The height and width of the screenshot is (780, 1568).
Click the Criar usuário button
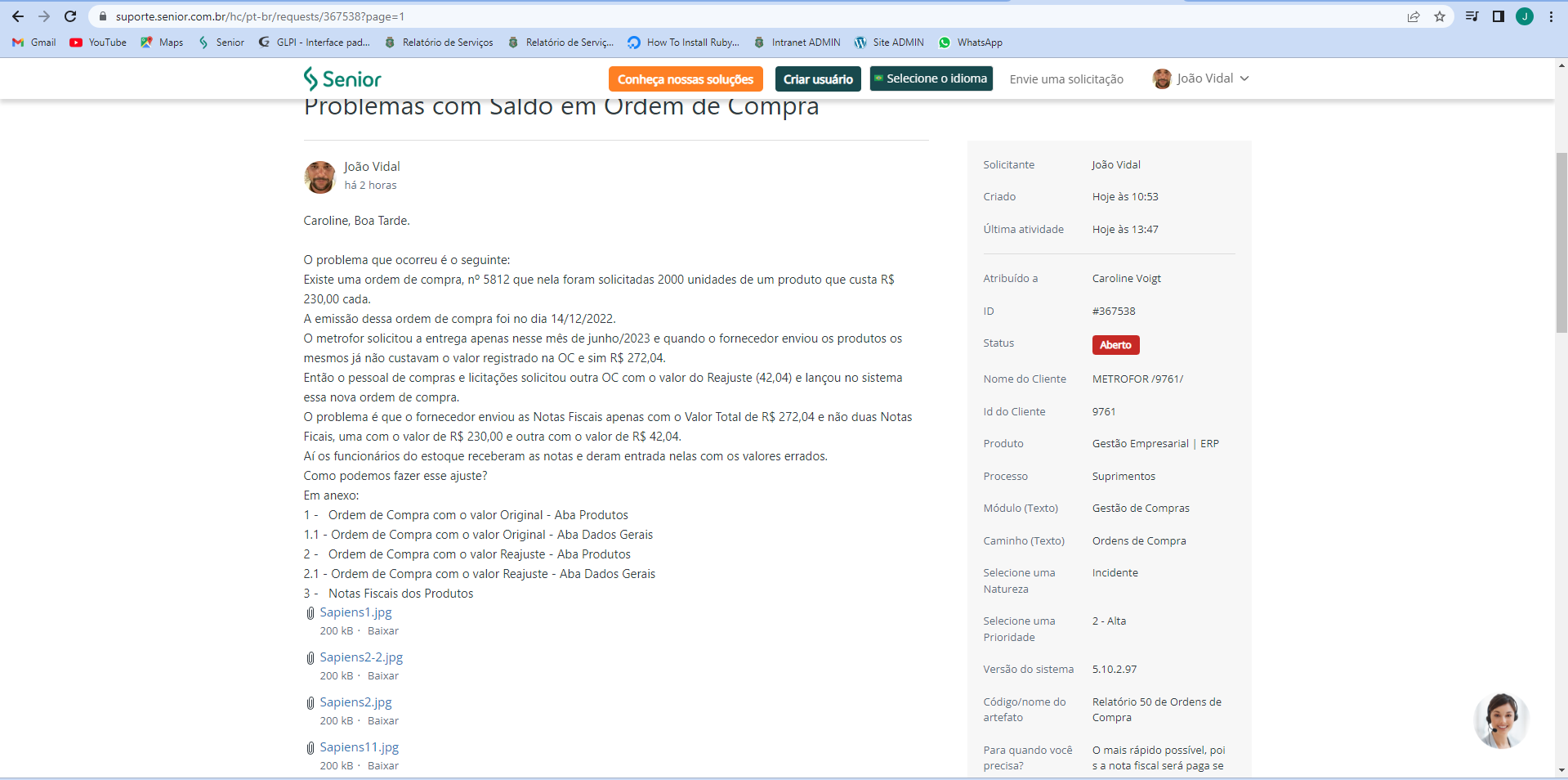tap(818, 79)
